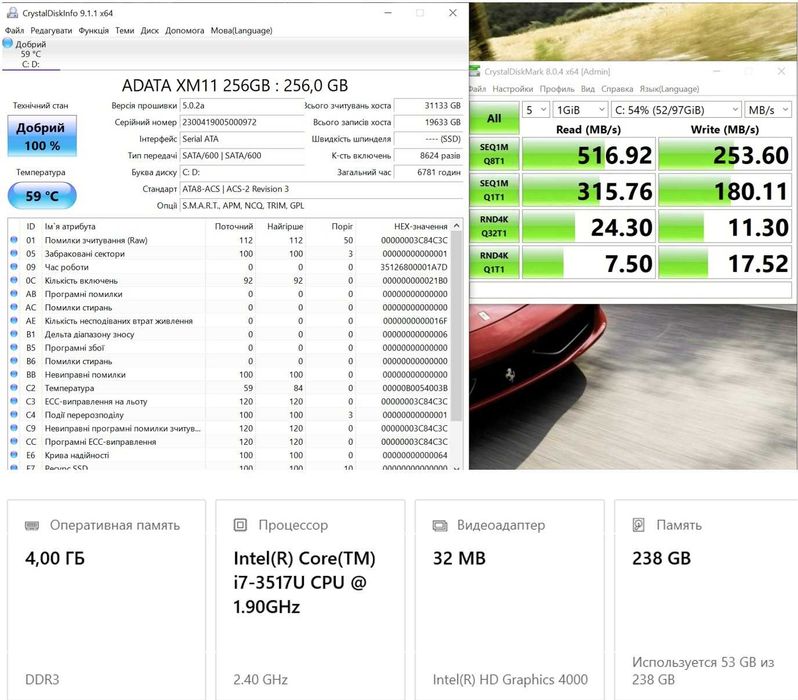Click the SEQ1M Q8T1 read result 516.92
Viewport: 798px width, 700px height.
[588, 155]
